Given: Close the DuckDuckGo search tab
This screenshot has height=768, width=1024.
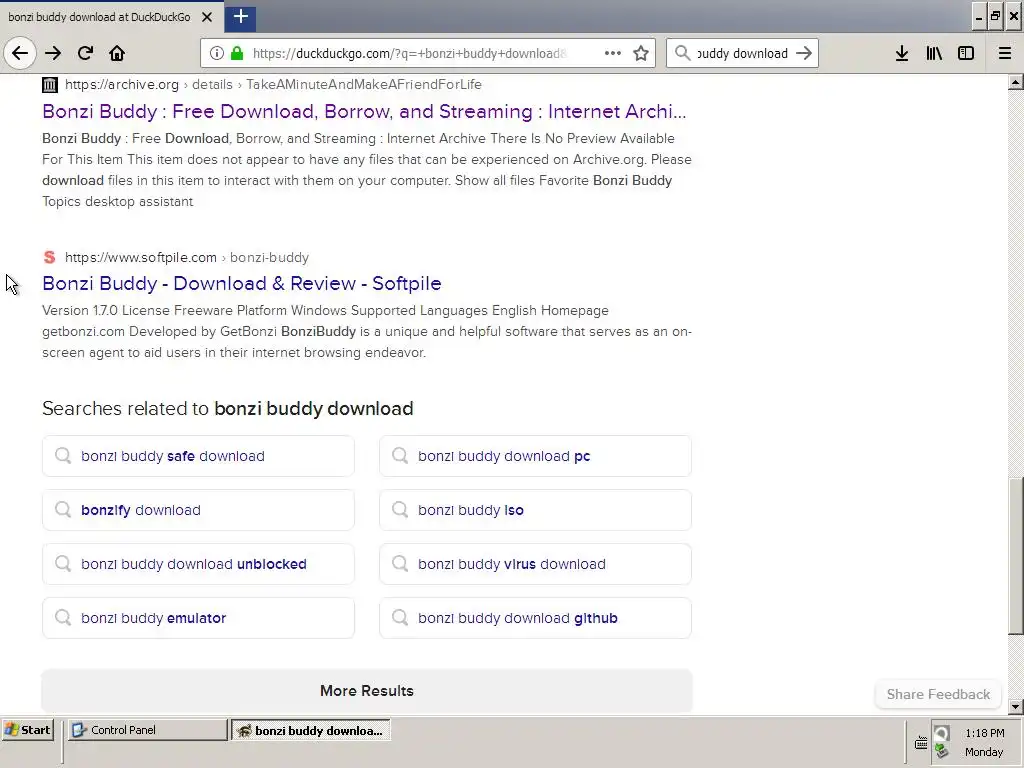Looking at the screenshot, I should click(207, 17).
